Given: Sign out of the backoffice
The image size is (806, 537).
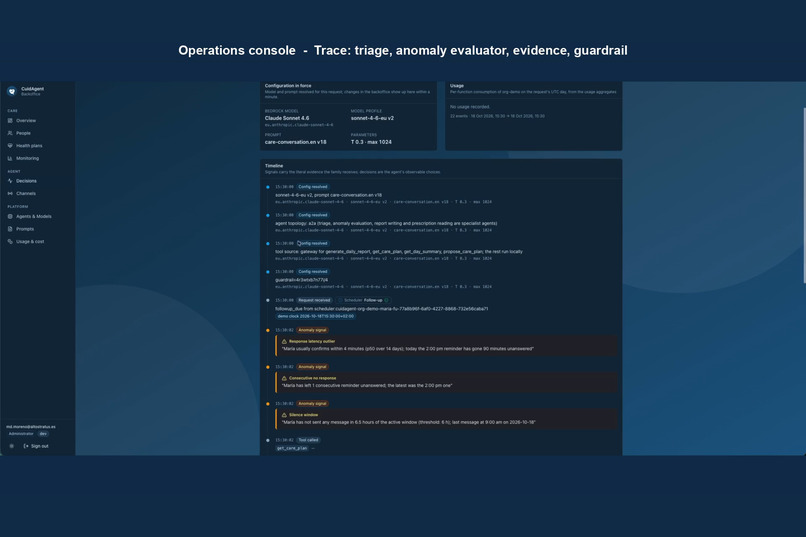Looking at the screenshot, I should [x=36, y=446].
